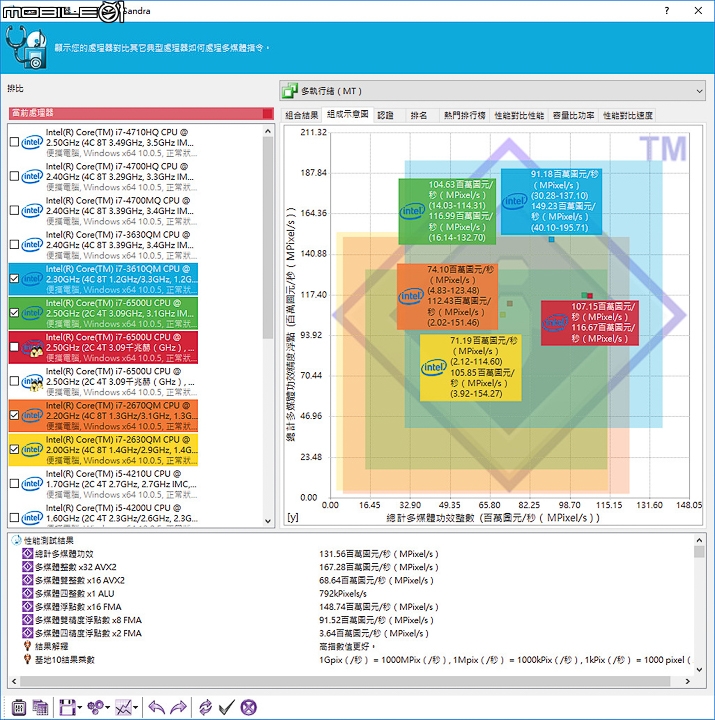Click the green multi-thread icon in combo box
The image size is (715, 720).
point(290,91)
